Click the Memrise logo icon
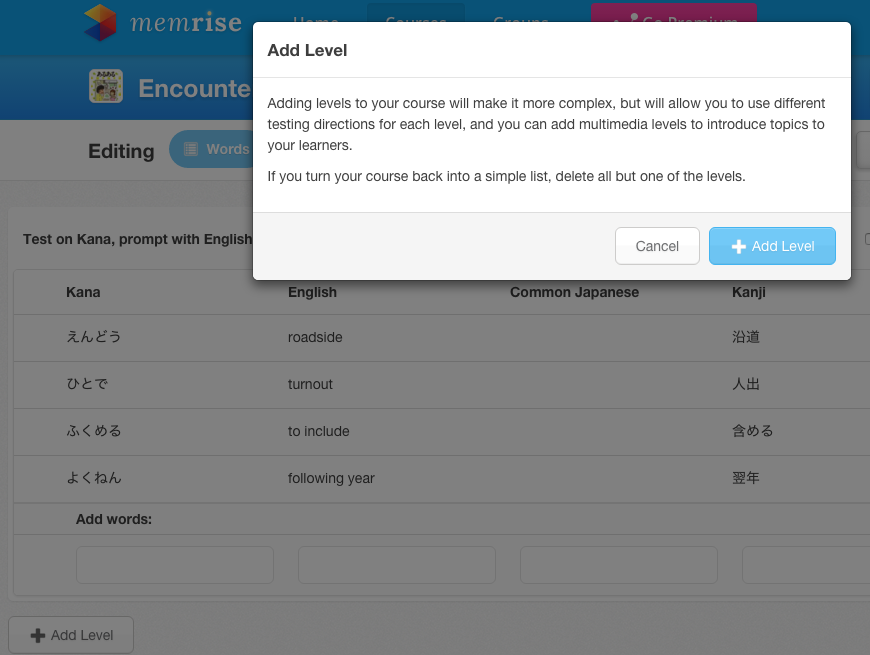870x655 pixels. click(x=100, y=23)
